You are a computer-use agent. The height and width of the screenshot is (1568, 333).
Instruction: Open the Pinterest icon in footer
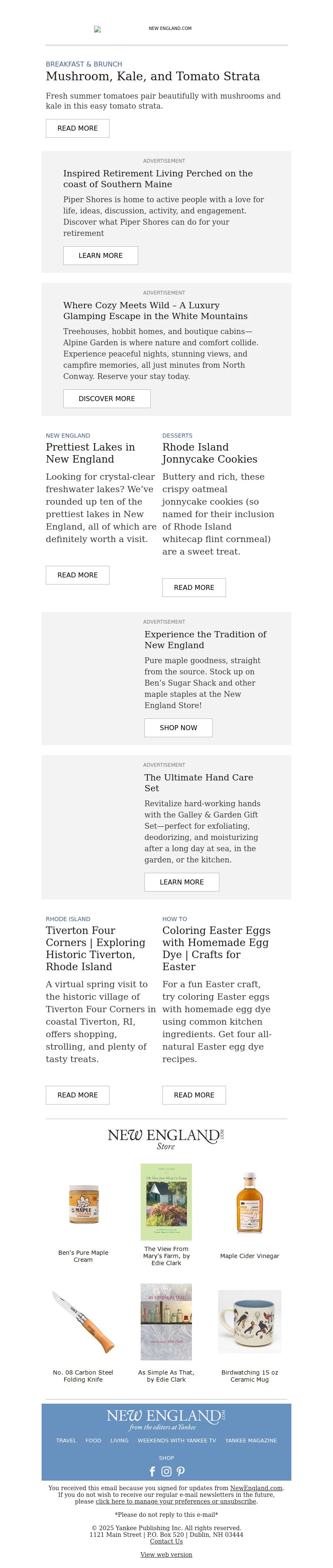coord(181,1471)
